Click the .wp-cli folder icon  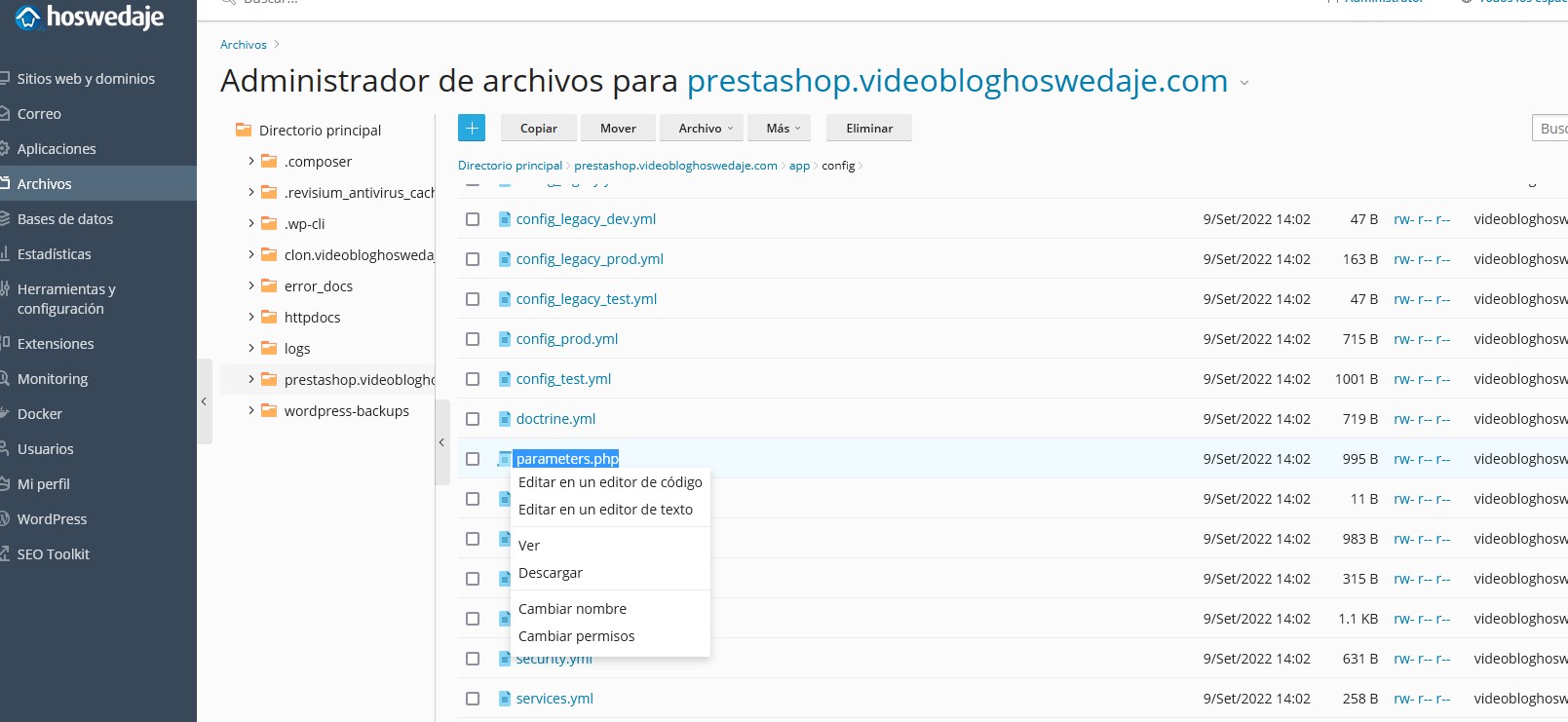[269, 224]
